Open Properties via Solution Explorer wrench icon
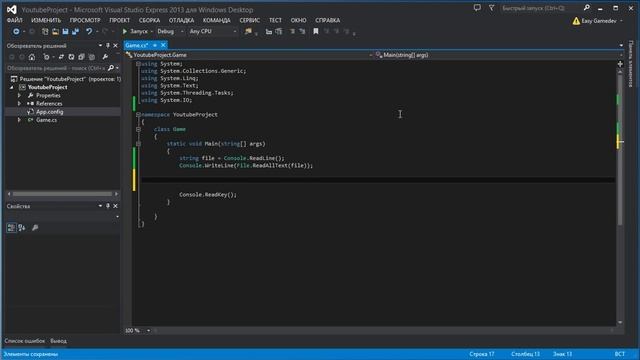Image resolution: width=640 pixels, height=360 pixels. 105,57
